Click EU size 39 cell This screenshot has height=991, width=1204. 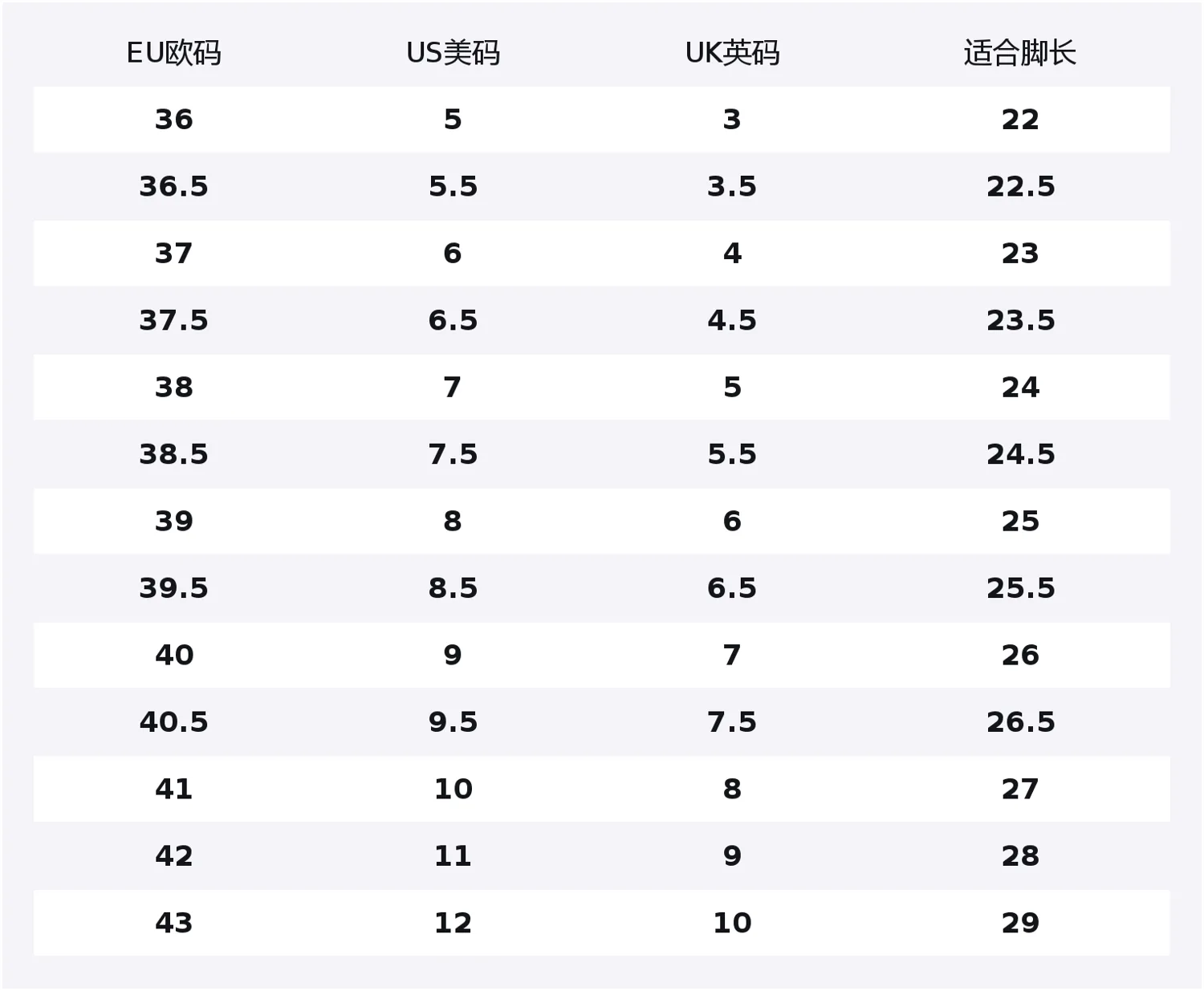coord(173,522)
